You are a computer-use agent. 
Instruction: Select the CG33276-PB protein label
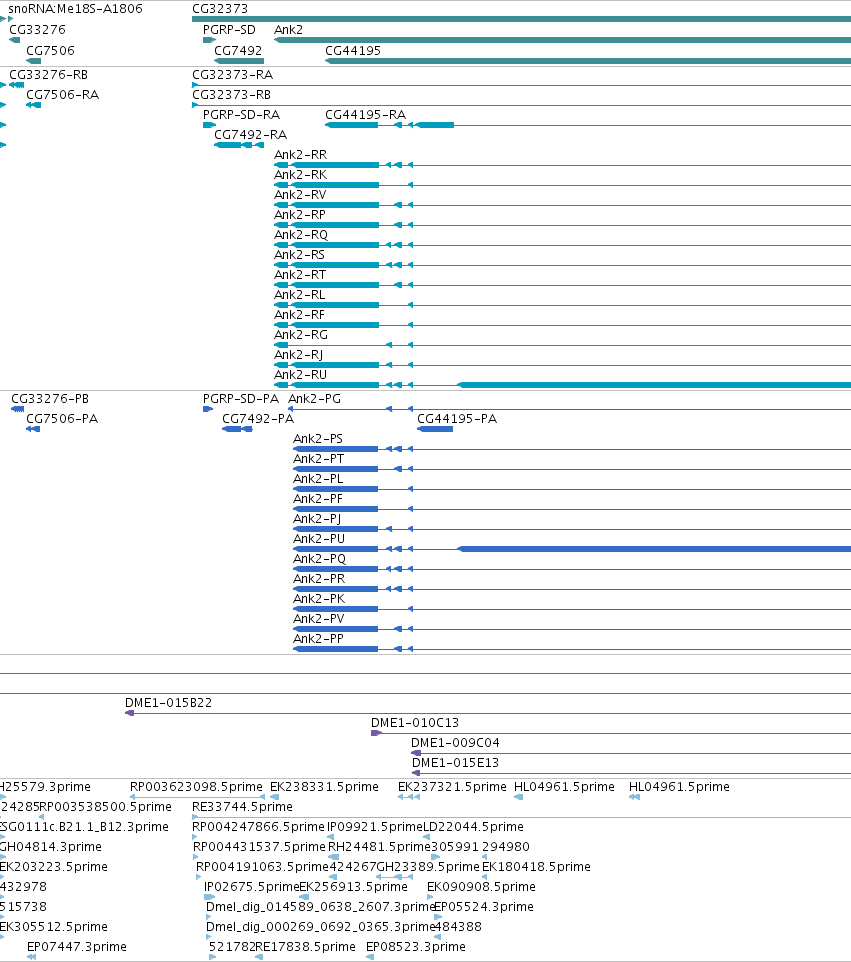[50, 399]
